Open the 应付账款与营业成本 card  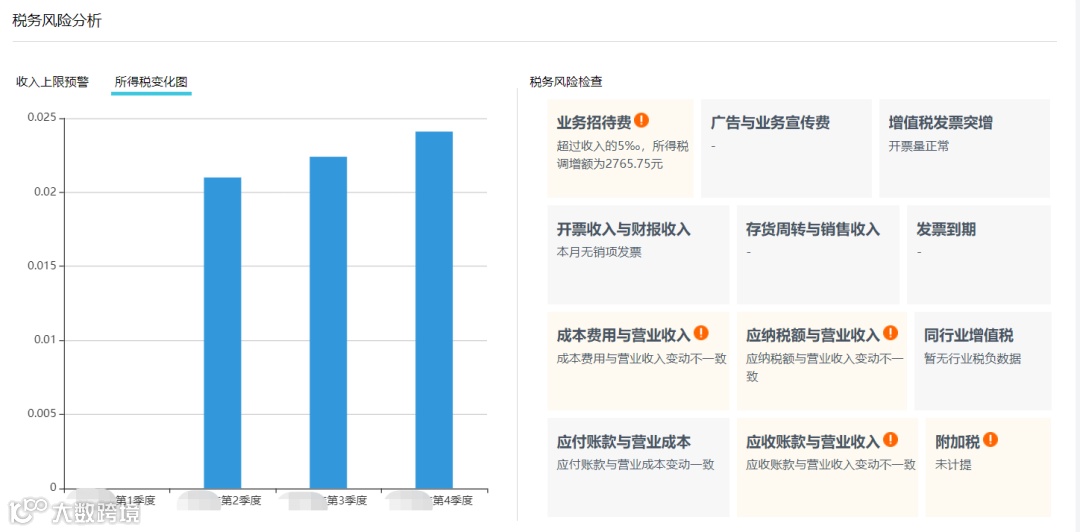[638, 467]
